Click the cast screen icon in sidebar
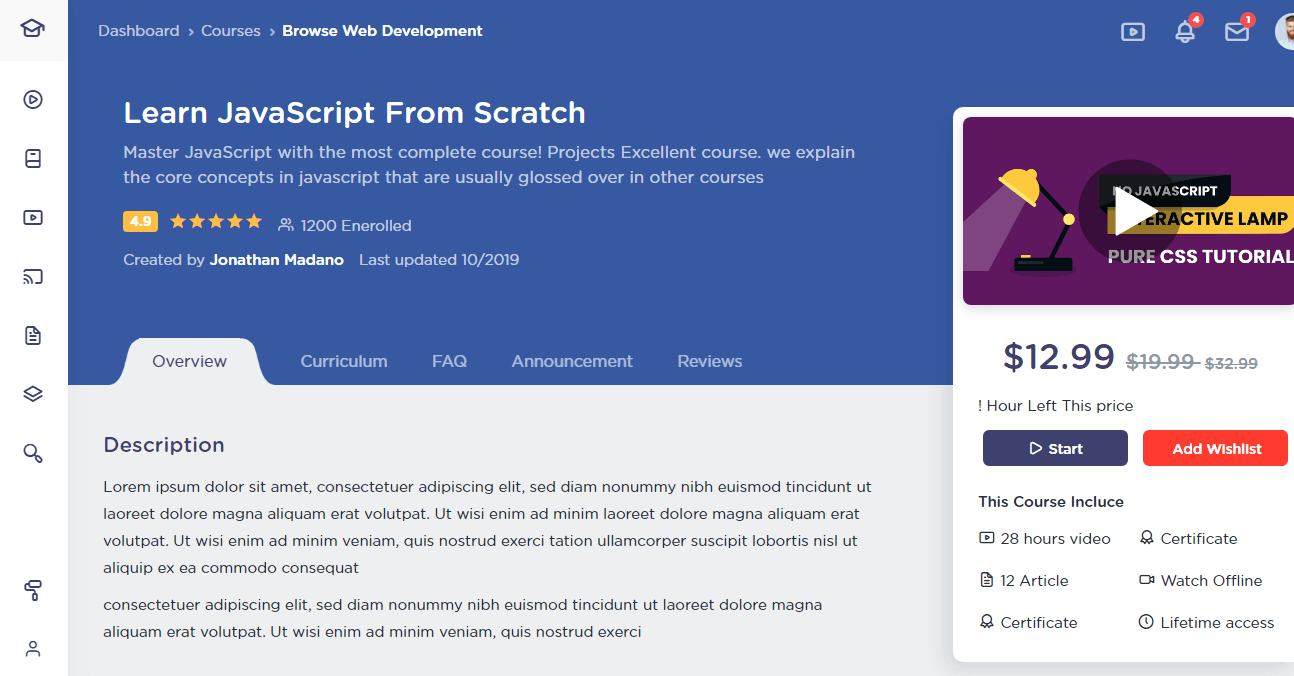Viewport: 1294px width, 676px height. 33,277
